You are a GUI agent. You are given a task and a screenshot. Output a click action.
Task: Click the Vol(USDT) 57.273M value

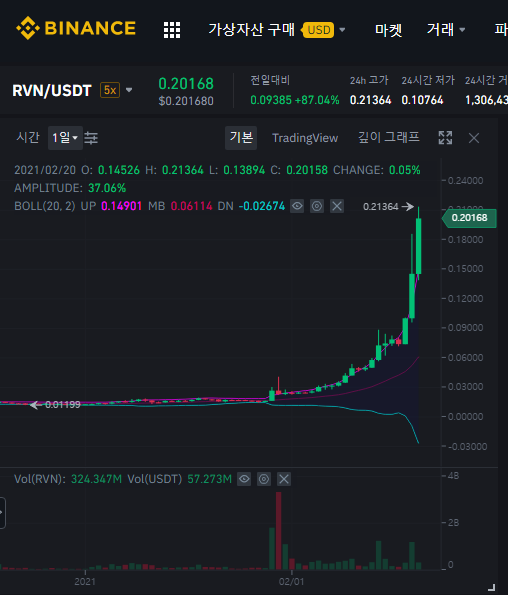[209, 479]
